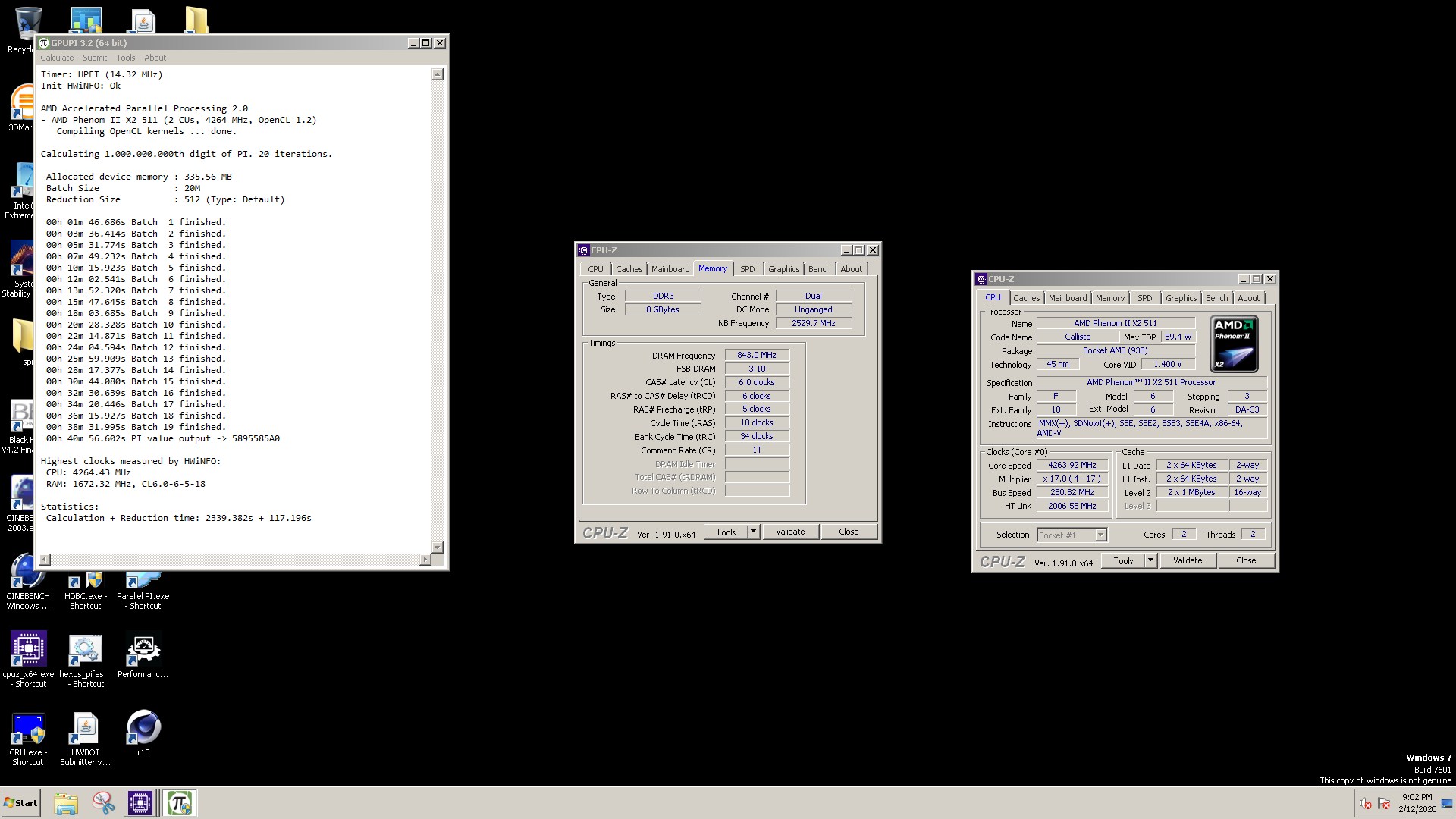
Task: Switch to Mainboard tab in Memory CPU-Z window
Action: (x=670, y=269)
